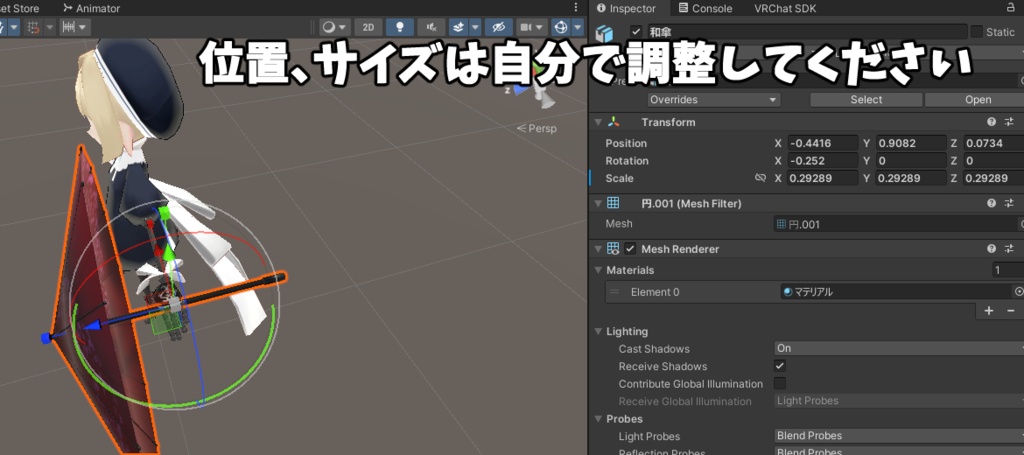Toggle gizmos sphere icon

point(560,27)
